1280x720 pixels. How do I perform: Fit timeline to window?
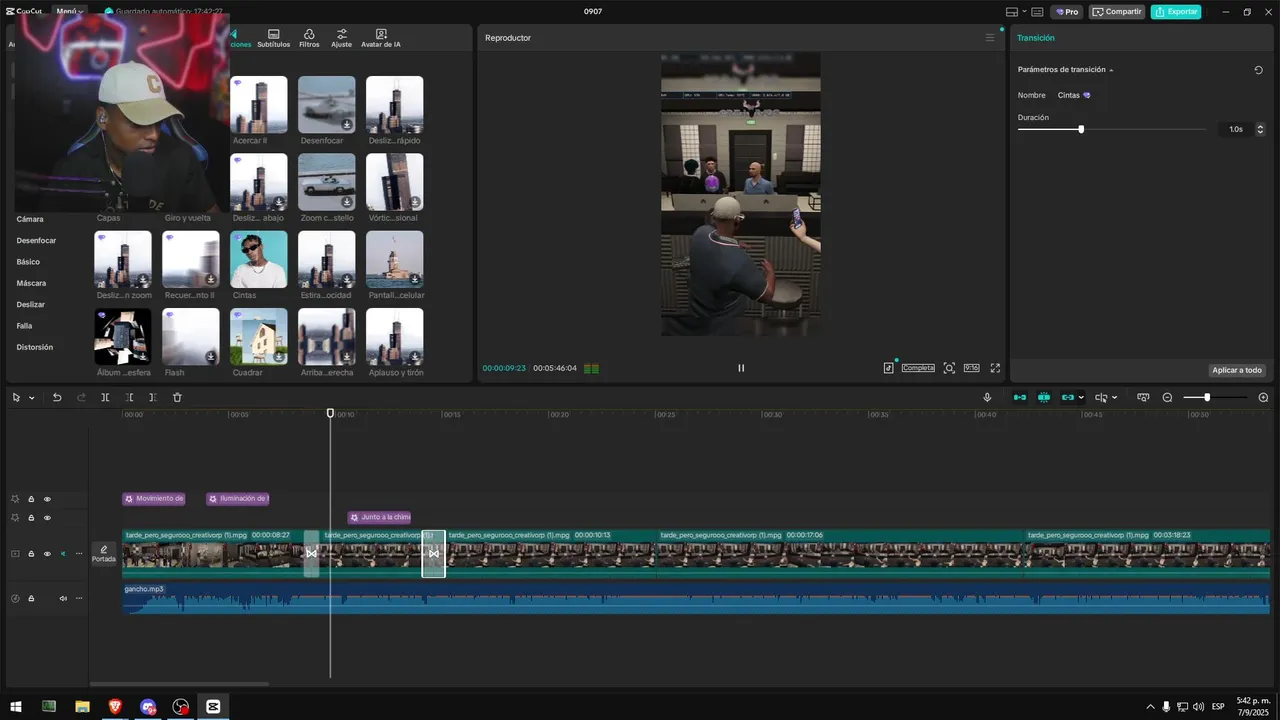(1143, 398)
